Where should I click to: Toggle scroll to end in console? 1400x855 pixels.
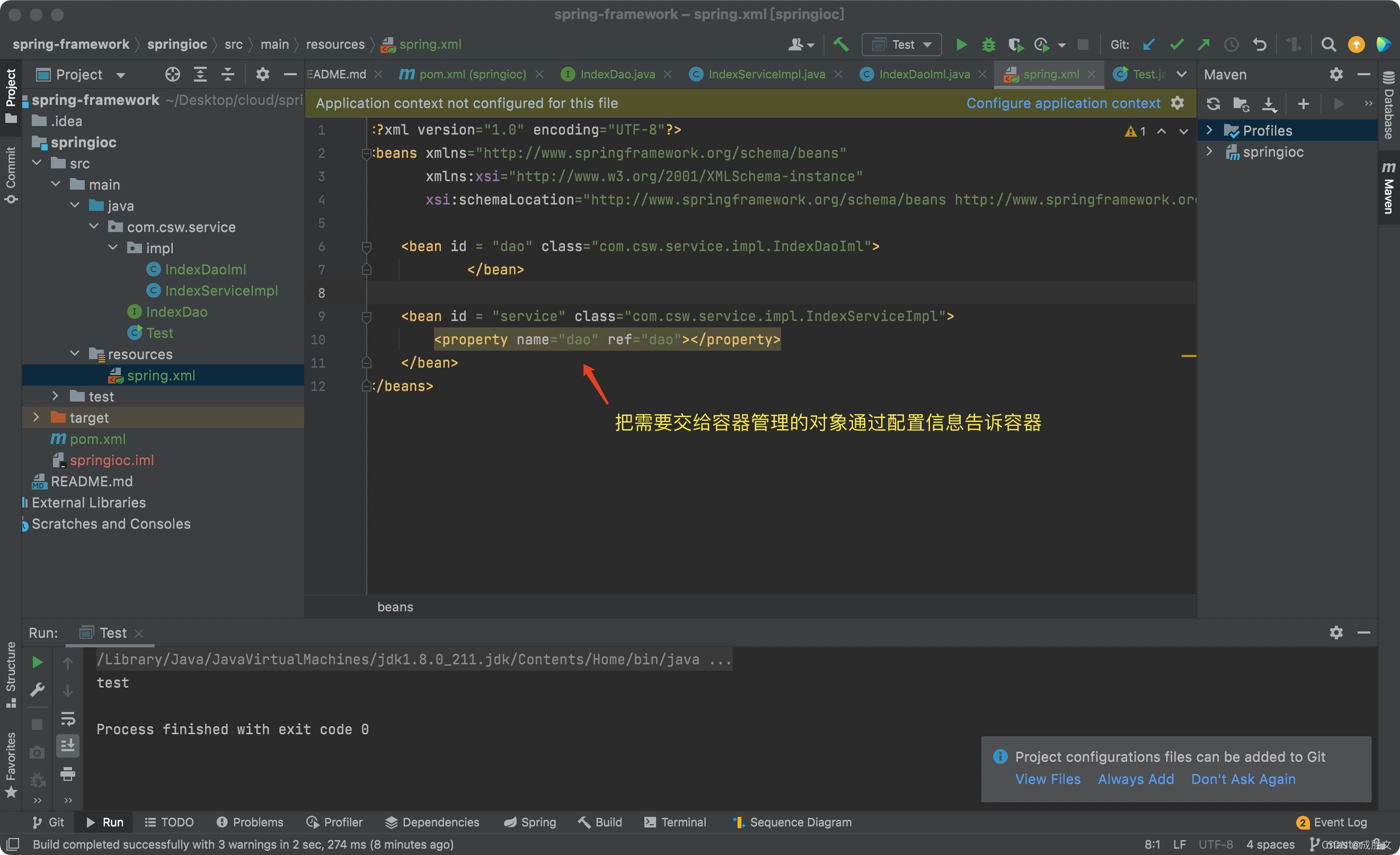[68, 745]
